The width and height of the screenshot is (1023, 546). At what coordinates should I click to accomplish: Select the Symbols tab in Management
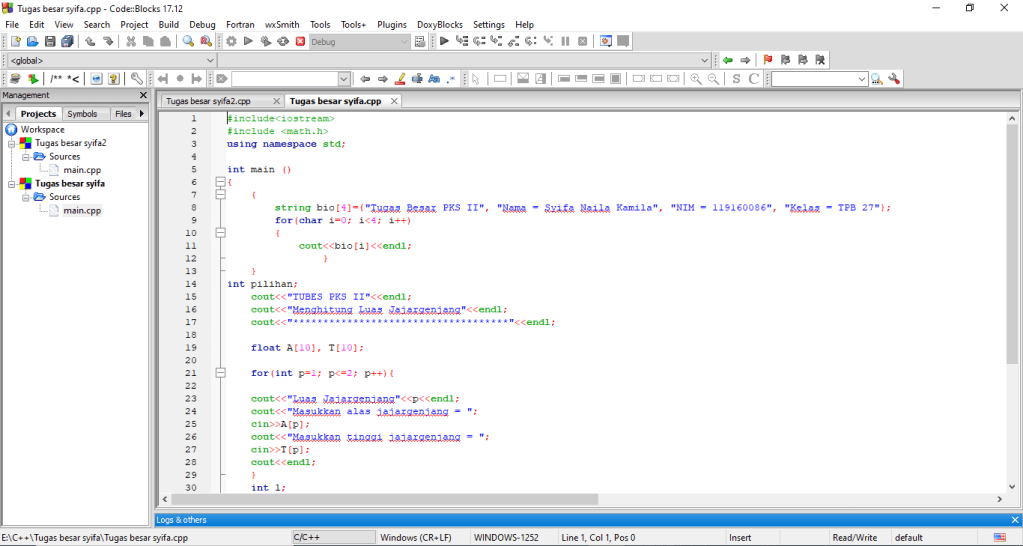(x=82, y=114)
